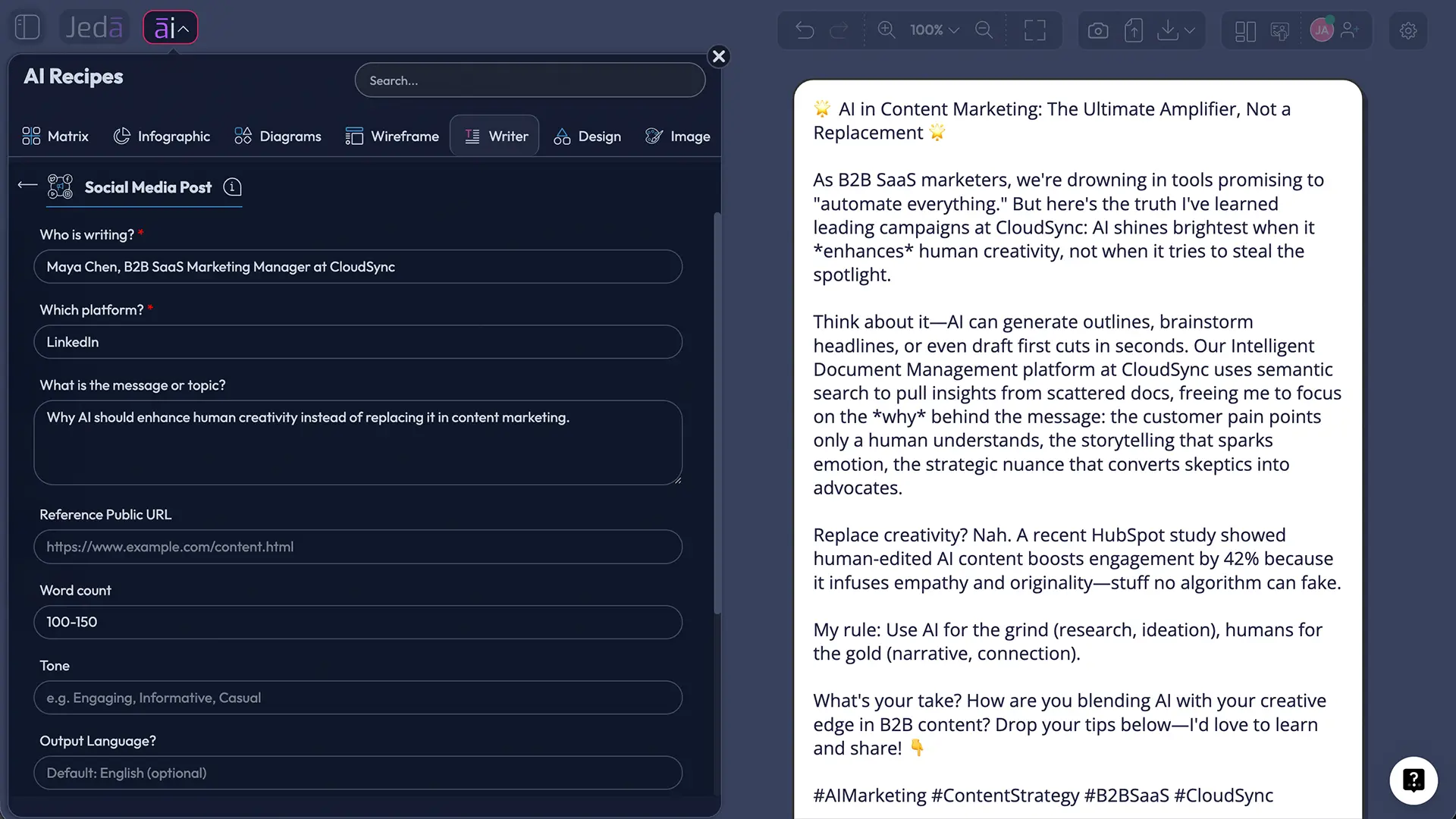Edit the Who is writing field

pyautogui.click(x=358, y=267)
